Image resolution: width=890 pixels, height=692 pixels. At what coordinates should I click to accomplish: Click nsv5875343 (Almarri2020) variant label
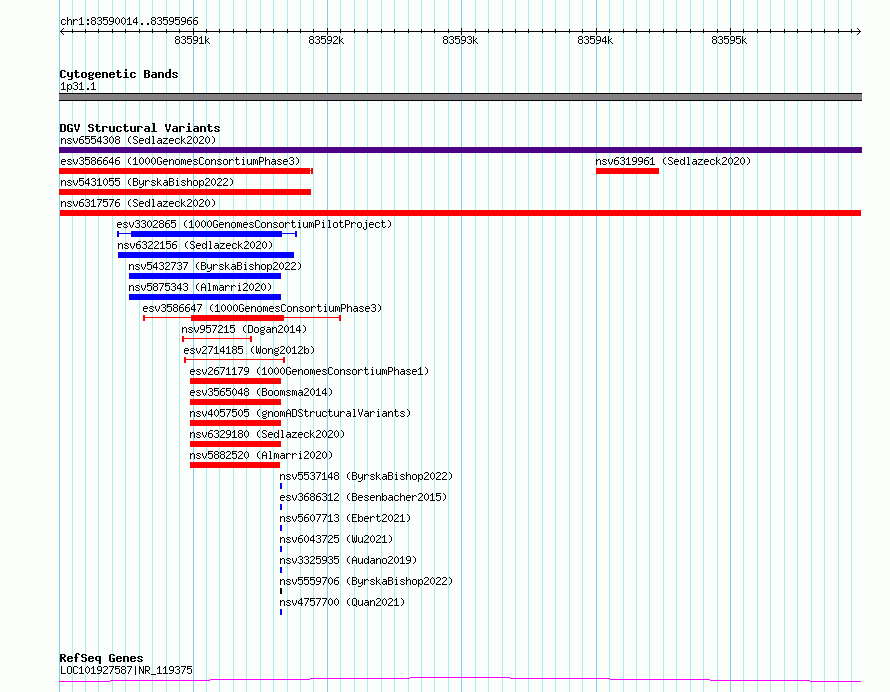(200, 287)
